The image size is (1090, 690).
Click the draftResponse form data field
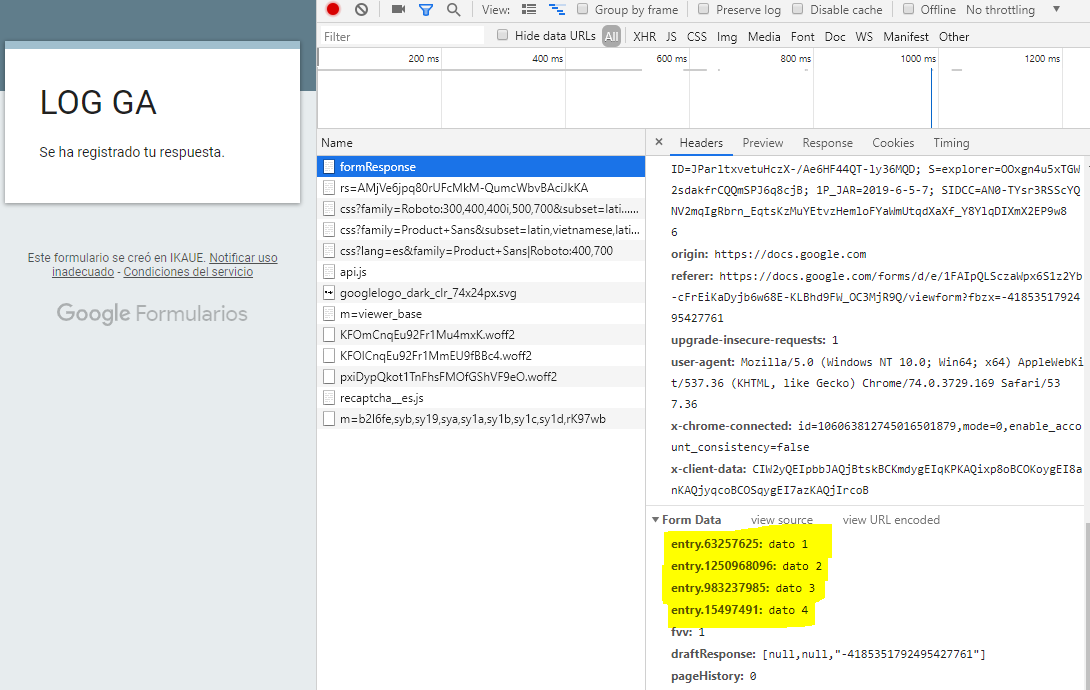[828, 654]
